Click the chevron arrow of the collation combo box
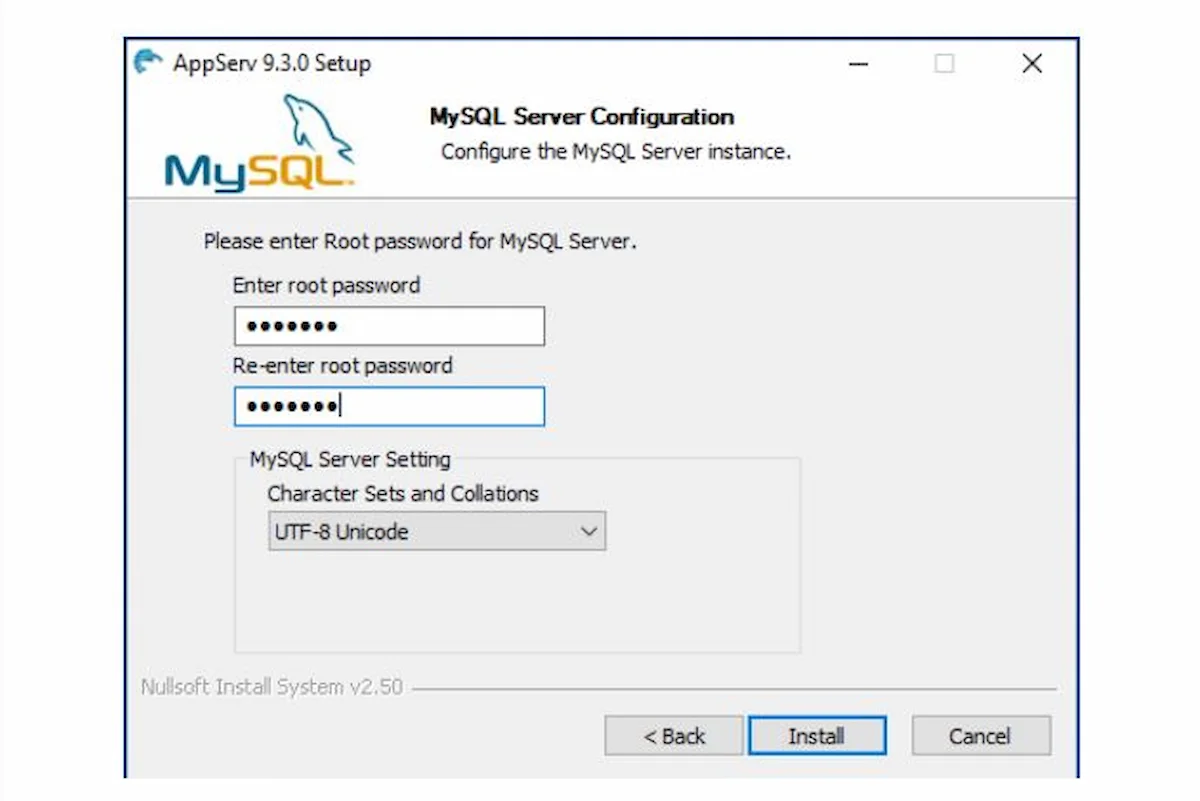Image resolution: width=1200 pixels, height=801 pixels. coord(589,532)
